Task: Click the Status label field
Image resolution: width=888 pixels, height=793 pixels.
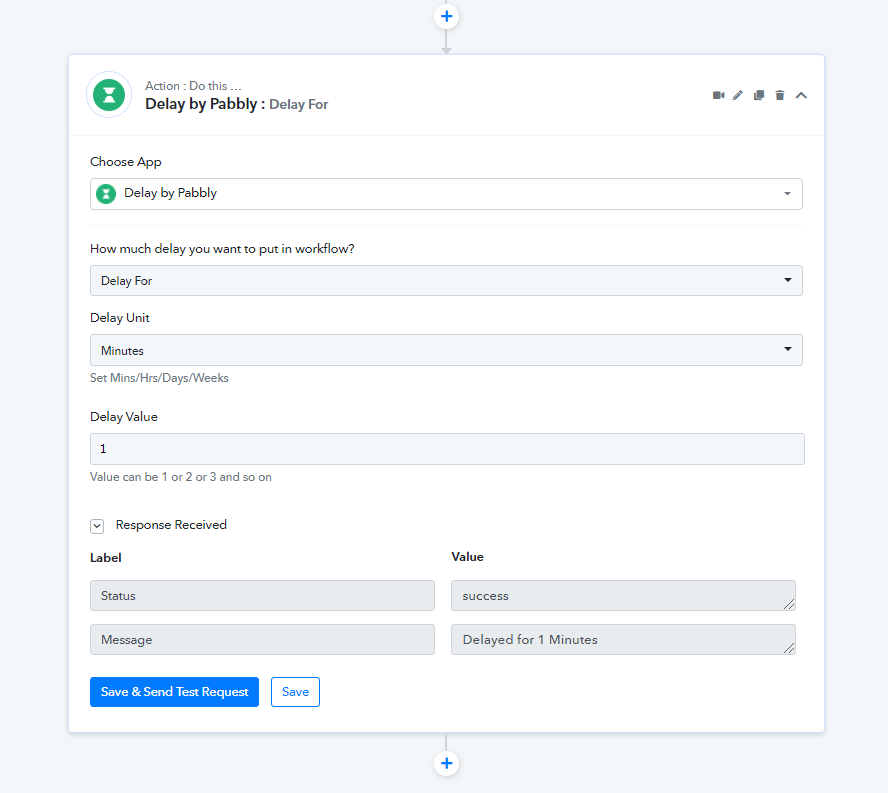Action: pyautogui.click(x=262, y=595)
